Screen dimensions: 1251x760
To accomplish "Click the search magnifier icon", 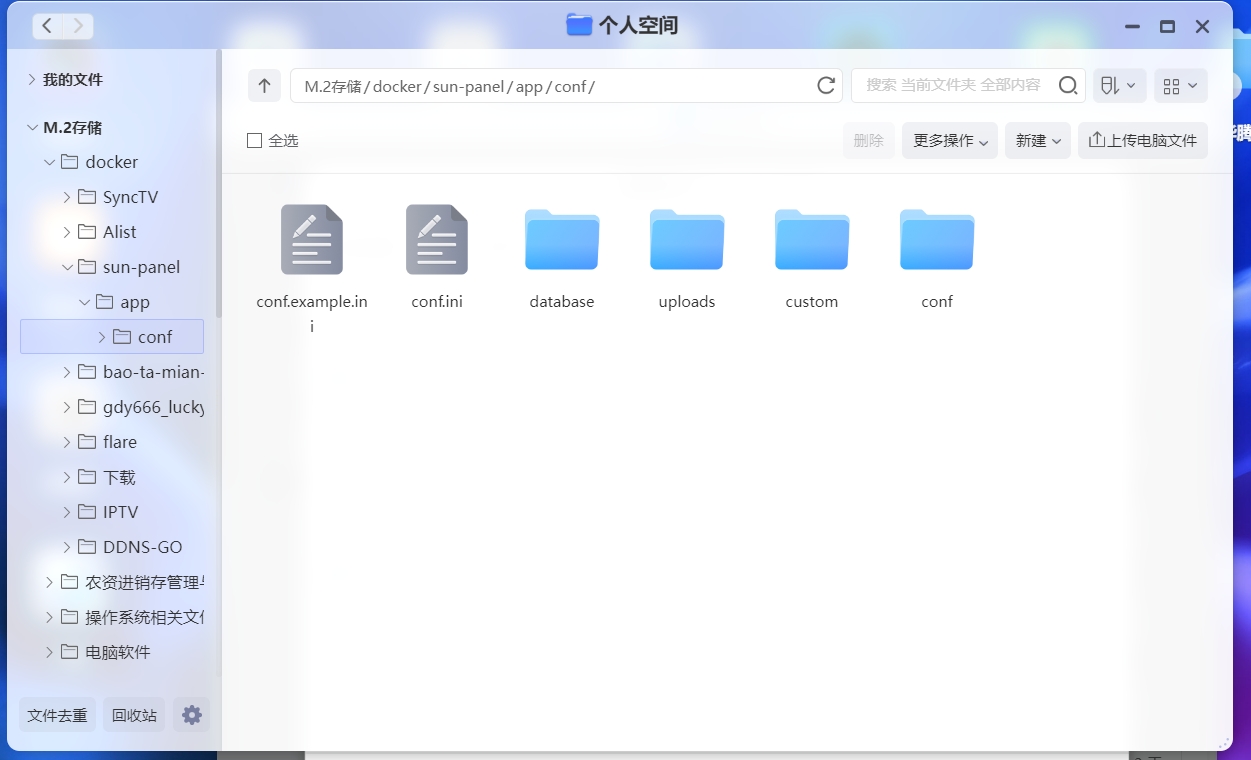I will click(x=1068, y=86).
